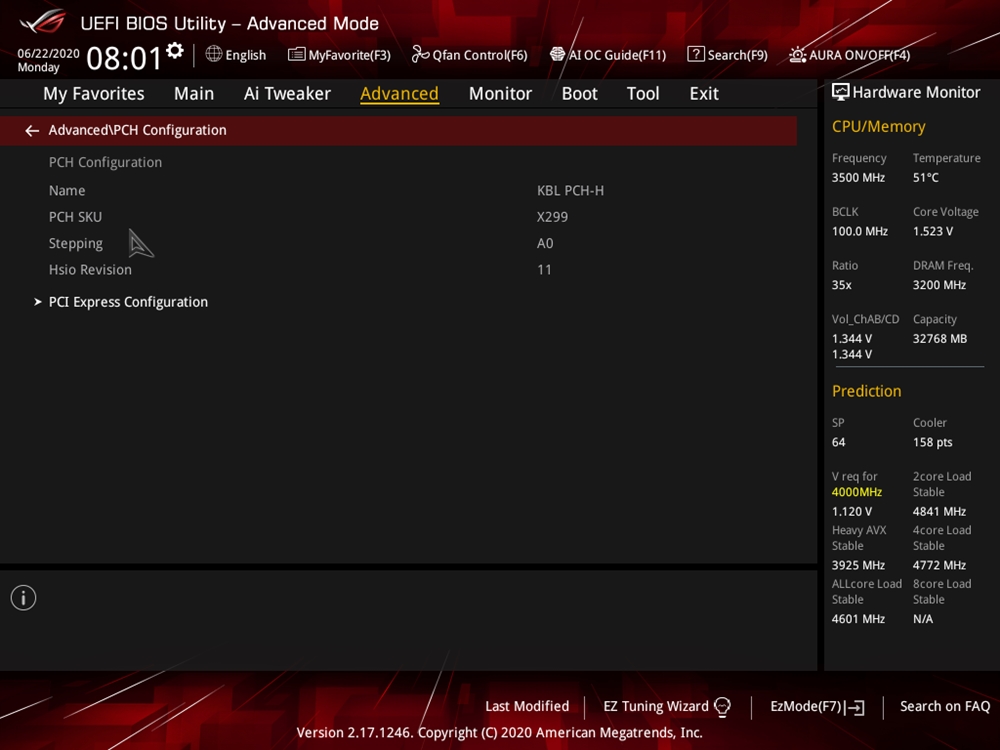This screenshot has width=1000, height=750.
Task: Toggle AURA ON/OFF(F4)
Action: click(x=860, y=55)
